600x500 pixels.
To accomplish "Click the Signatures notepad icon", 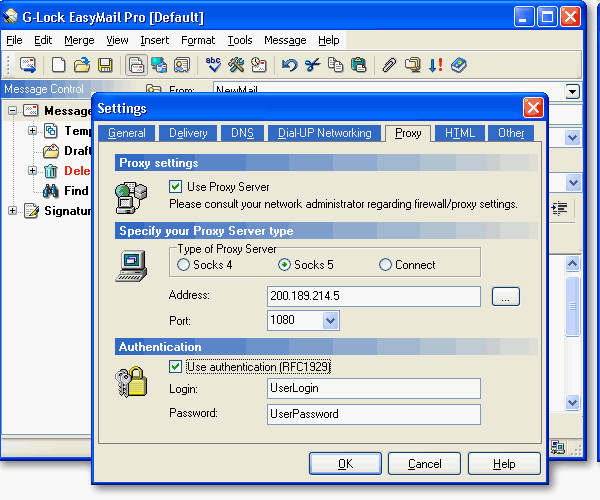I will click(31, 210).
